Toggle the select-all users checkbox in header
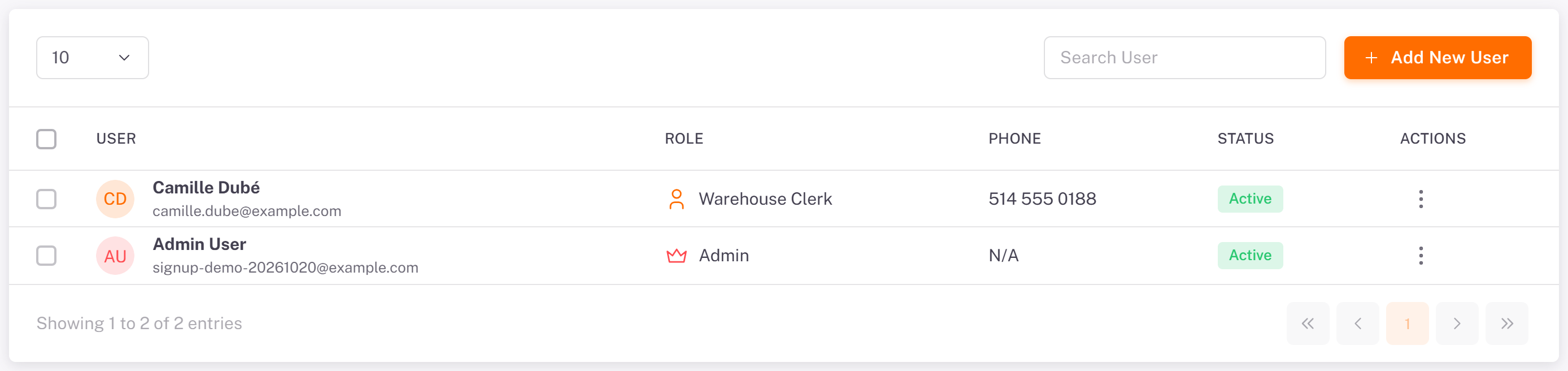Image resolution: width=1568 pixels, height=371 pixels. tap(46, 139)
